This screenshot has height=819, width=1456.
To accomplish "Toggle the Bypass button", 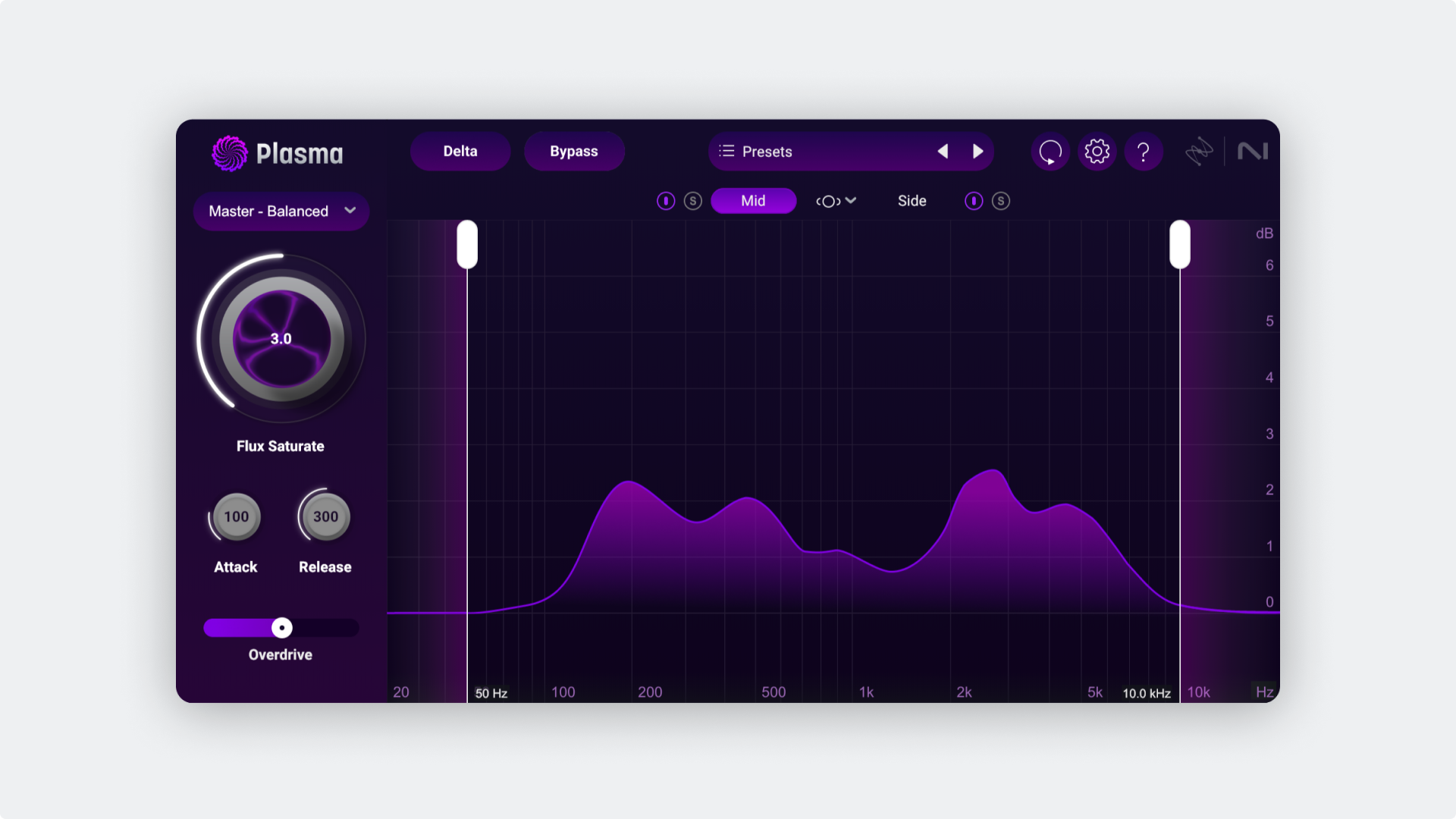I will (x=574, y=152).
